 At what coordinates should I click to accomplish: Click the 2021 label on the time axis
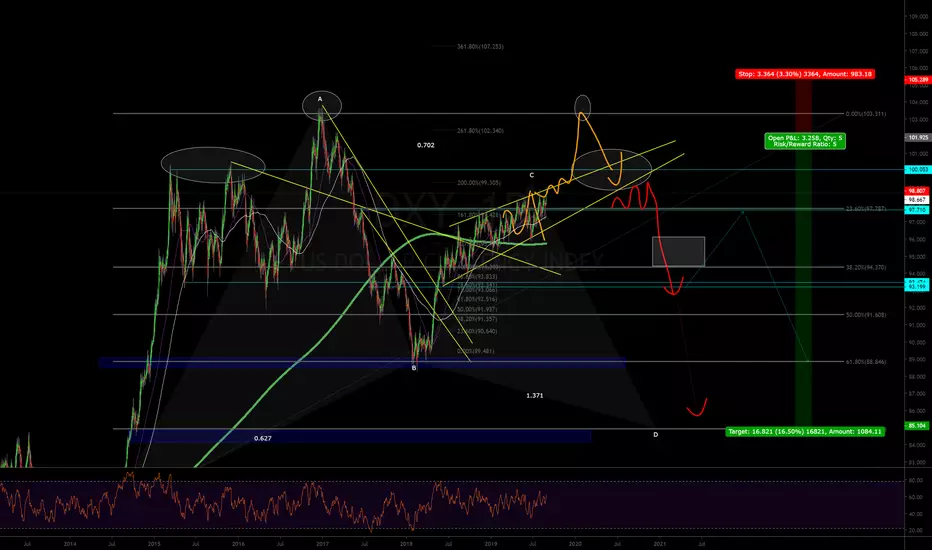(660, 543)
